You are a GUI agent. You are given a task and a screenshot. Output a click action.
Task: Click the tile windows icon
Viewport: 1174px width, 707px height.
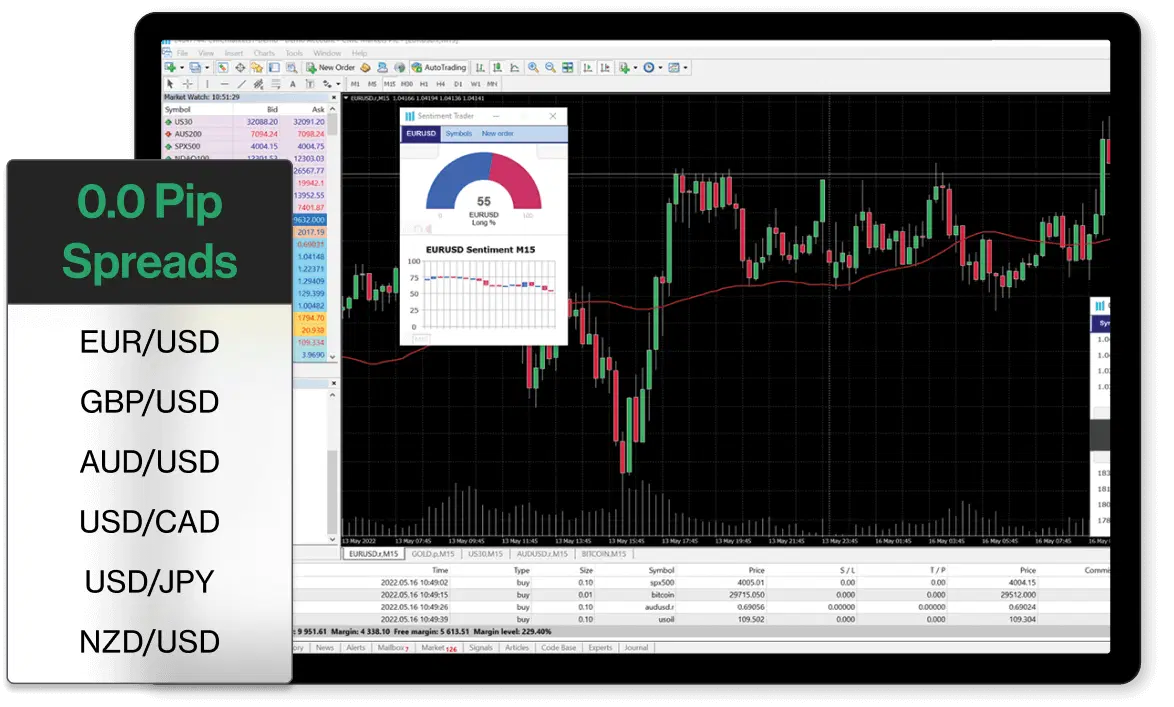point(567,68)
